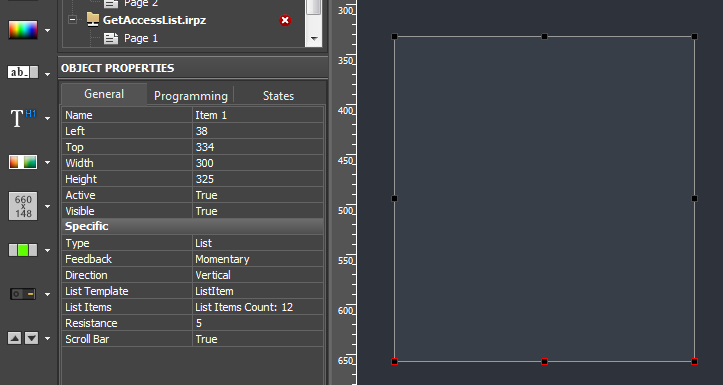Click the list object on the canvas

point(544,199)
